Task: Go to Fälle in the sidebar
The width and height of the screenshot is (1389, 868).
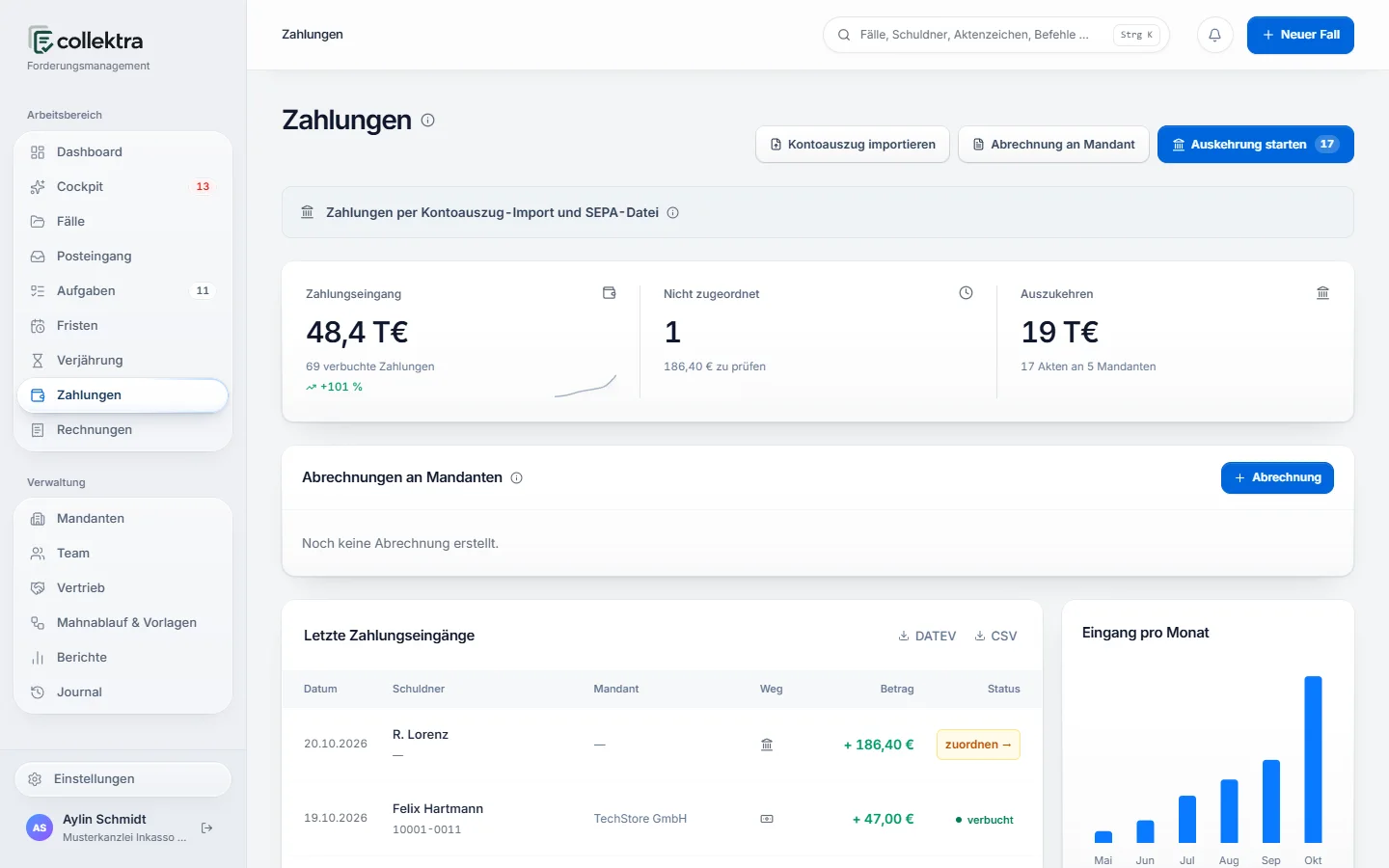Action: (x=123, y=222)
